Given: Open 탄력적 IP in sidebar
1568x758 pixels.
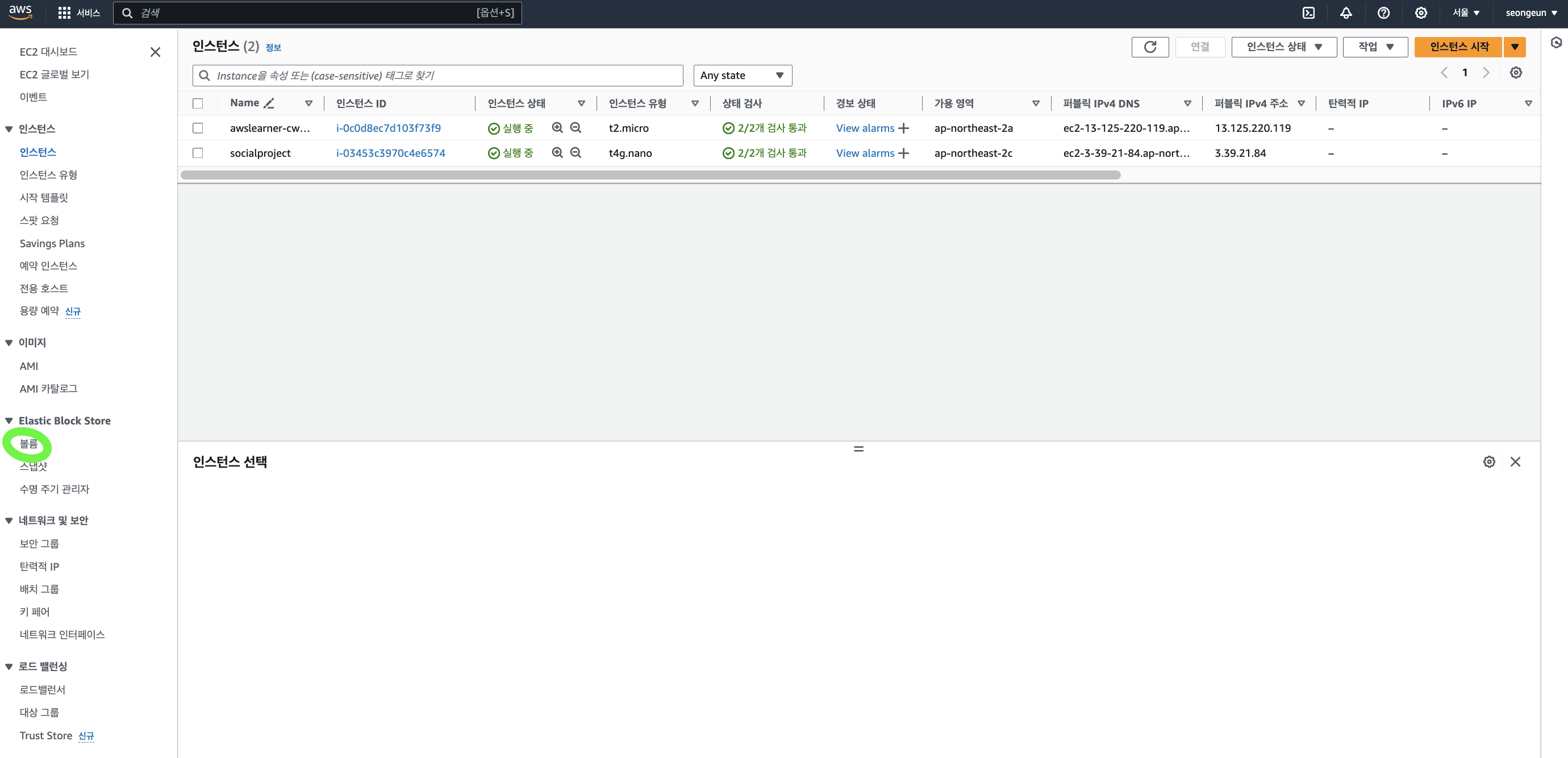Looking at the screenshot, I should [x=39, y=566].
